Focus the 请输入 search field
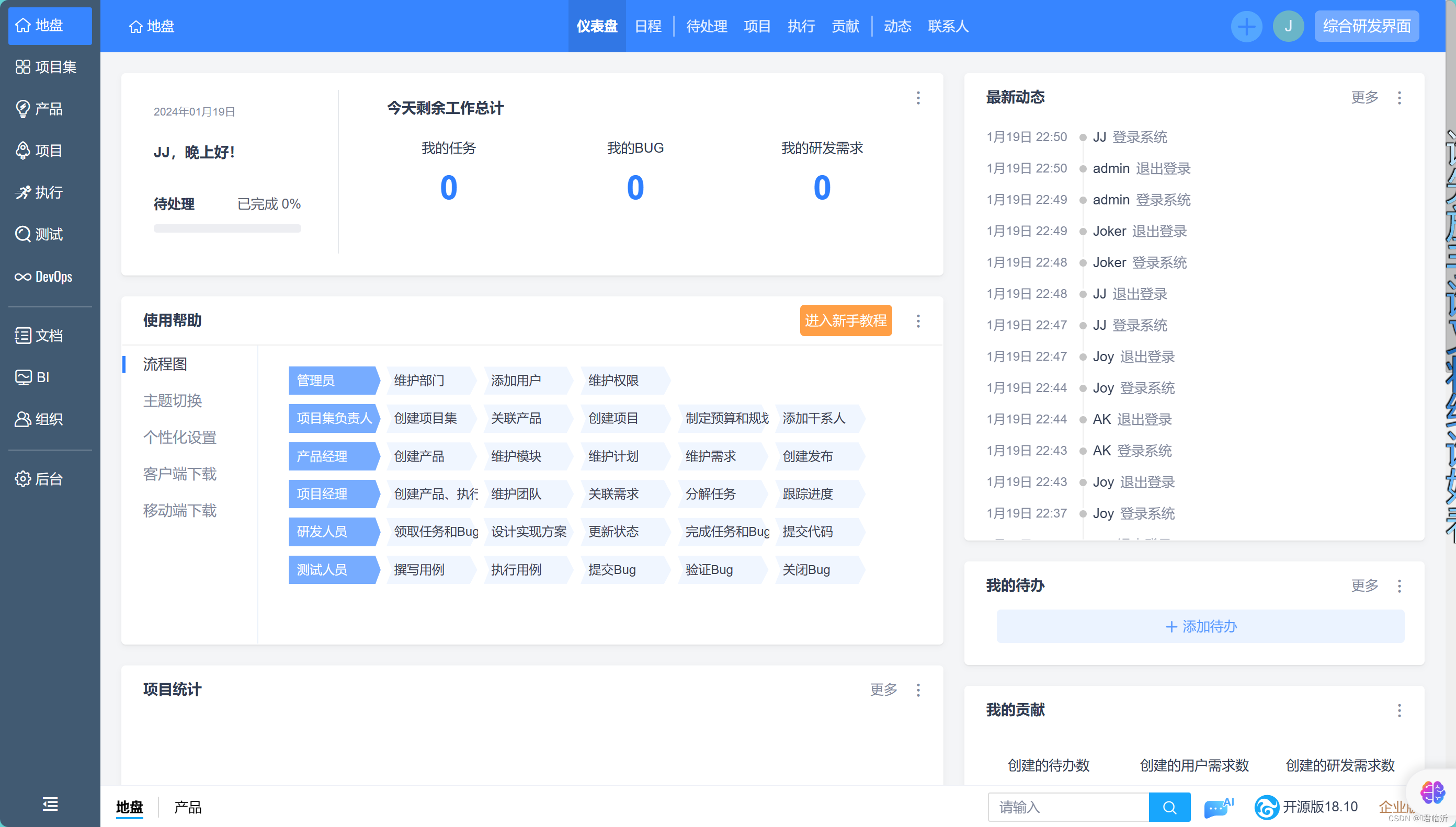The height and width of the screenshot is (827, 1456). [x=1068, y=807]
